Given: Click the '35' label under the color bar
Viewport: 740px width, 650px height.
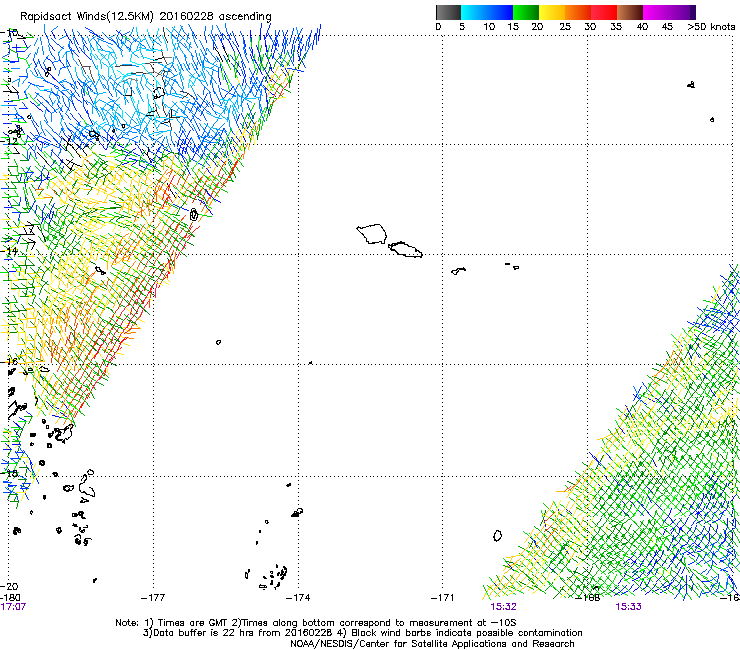Looking at the screenshot, I should click(616, 27).
